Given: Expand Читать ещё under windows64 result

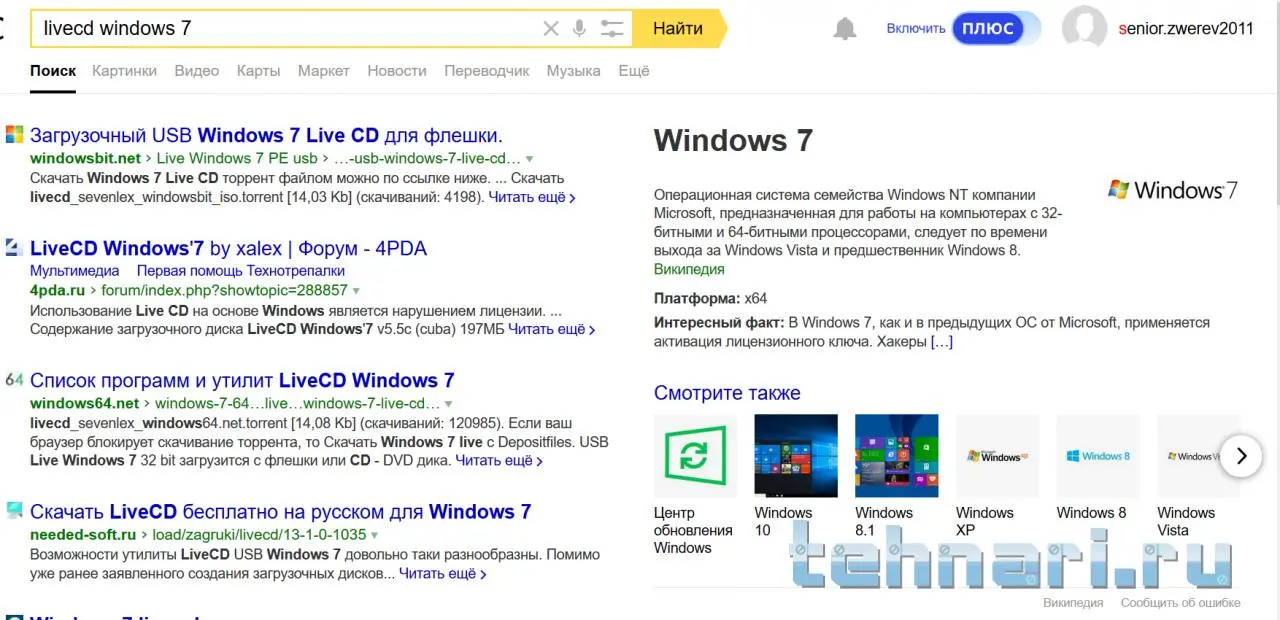Looking at the screenshot, I should coord(499,461).
